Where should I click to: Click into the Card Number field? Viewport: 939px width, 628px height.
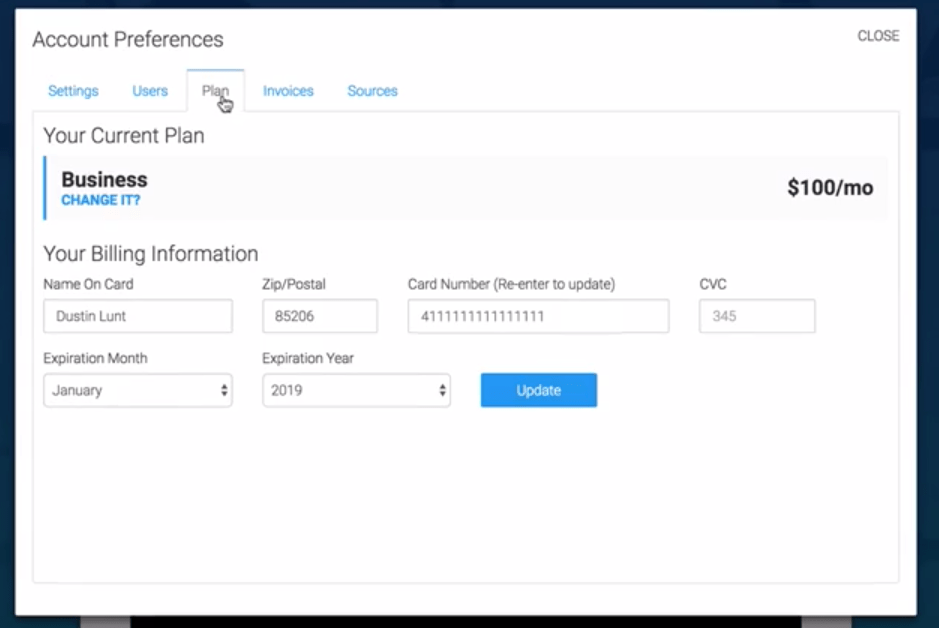(x=538, y=316)
